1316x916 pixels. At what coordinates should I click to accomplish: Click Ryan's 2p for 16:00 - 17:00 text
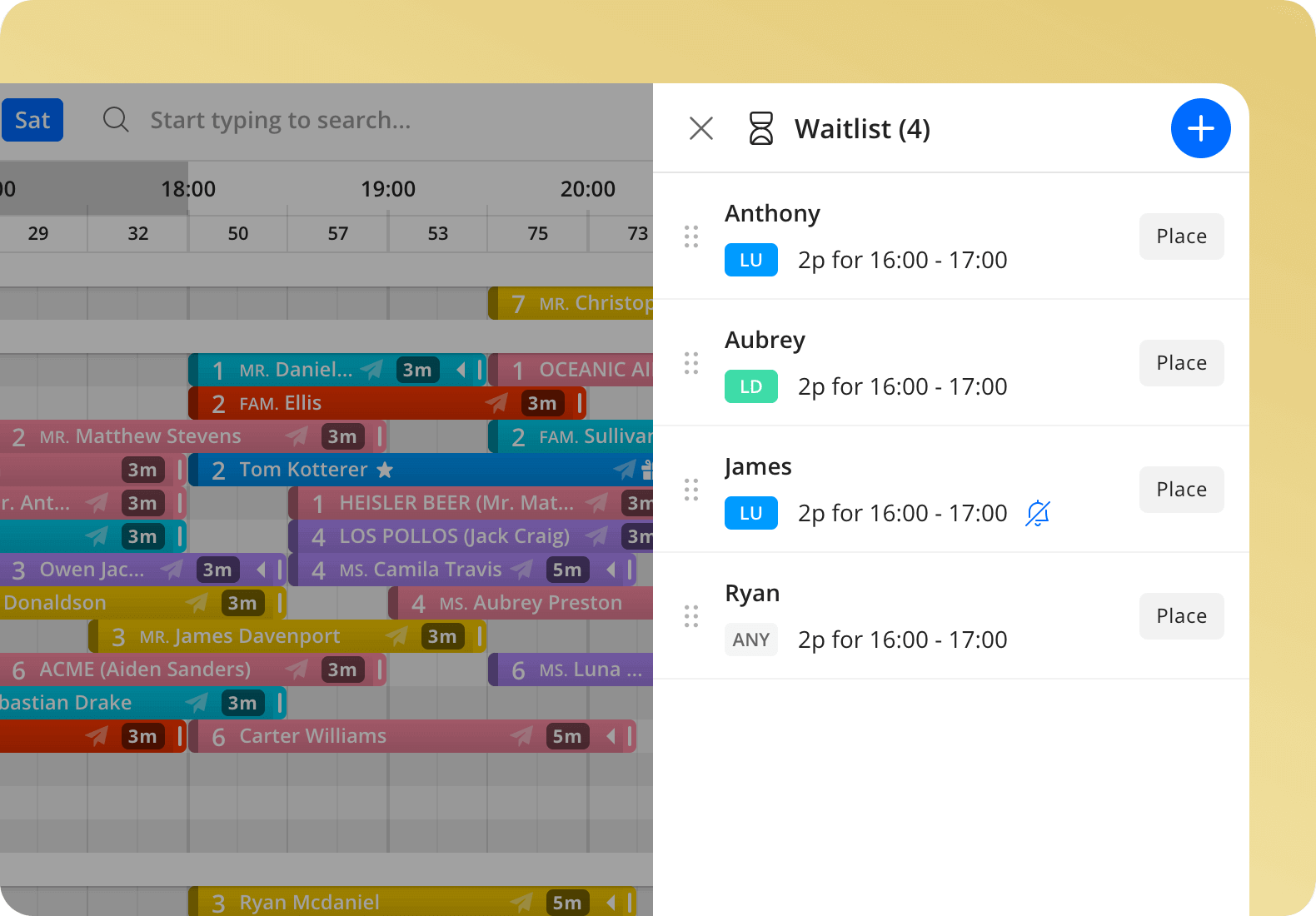(902, 640)
